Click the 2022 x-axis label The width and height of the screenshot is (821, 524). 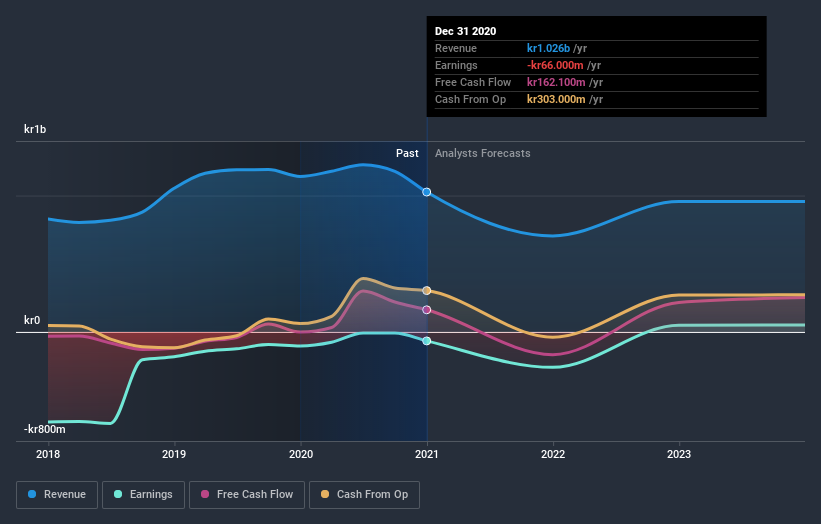(x=553, y=454)
